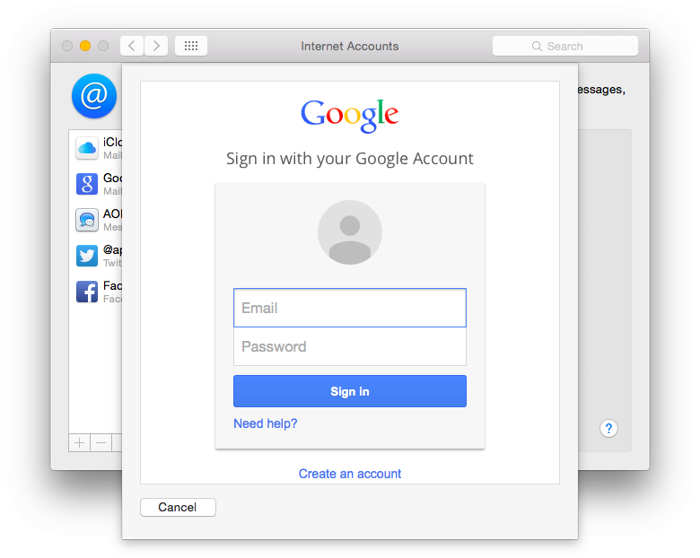Open the Need help? link
700x558 pixels.
(x=266, y=423)
